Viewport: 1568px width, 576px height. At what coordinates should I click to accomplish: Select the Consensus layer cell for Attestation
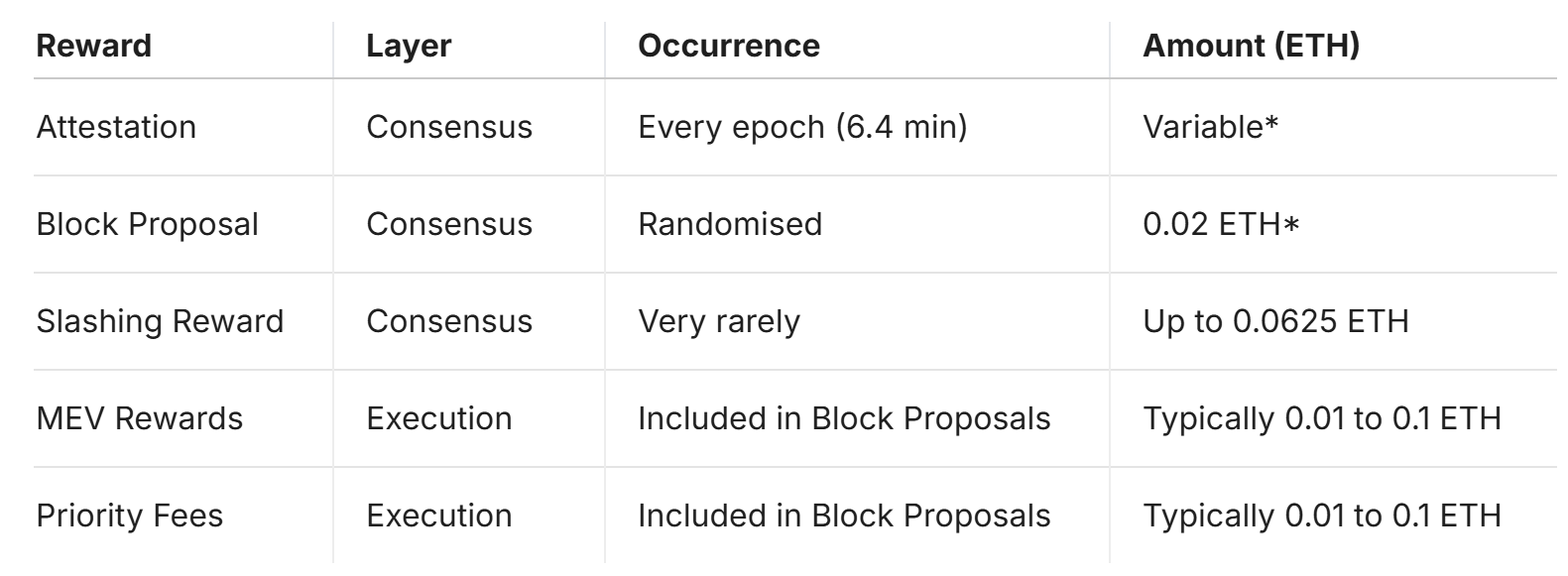point(449,128)
